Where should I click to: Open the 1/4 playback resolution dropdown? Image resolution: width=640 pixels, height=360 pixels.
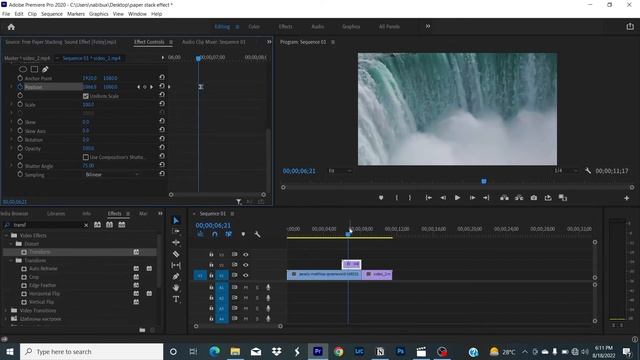(566, 171)
